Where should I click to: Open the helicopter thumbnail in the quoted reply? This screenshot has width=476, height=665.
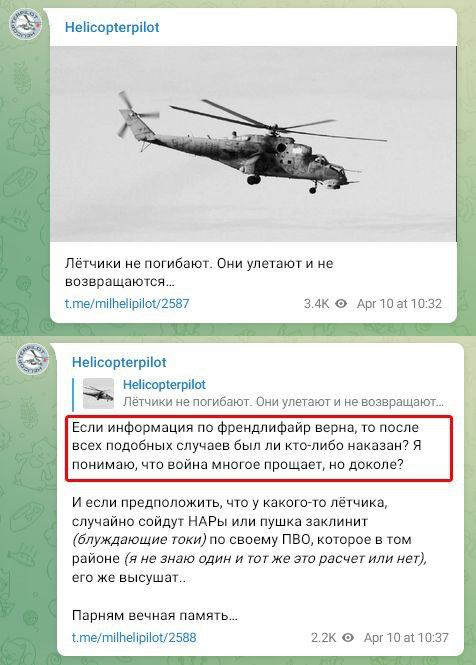(x=98, y=394)
